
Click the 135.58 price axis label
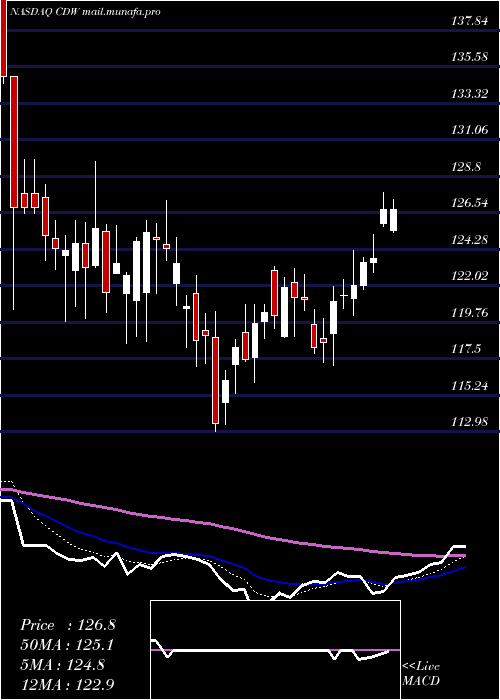click(x=469, y=57)
